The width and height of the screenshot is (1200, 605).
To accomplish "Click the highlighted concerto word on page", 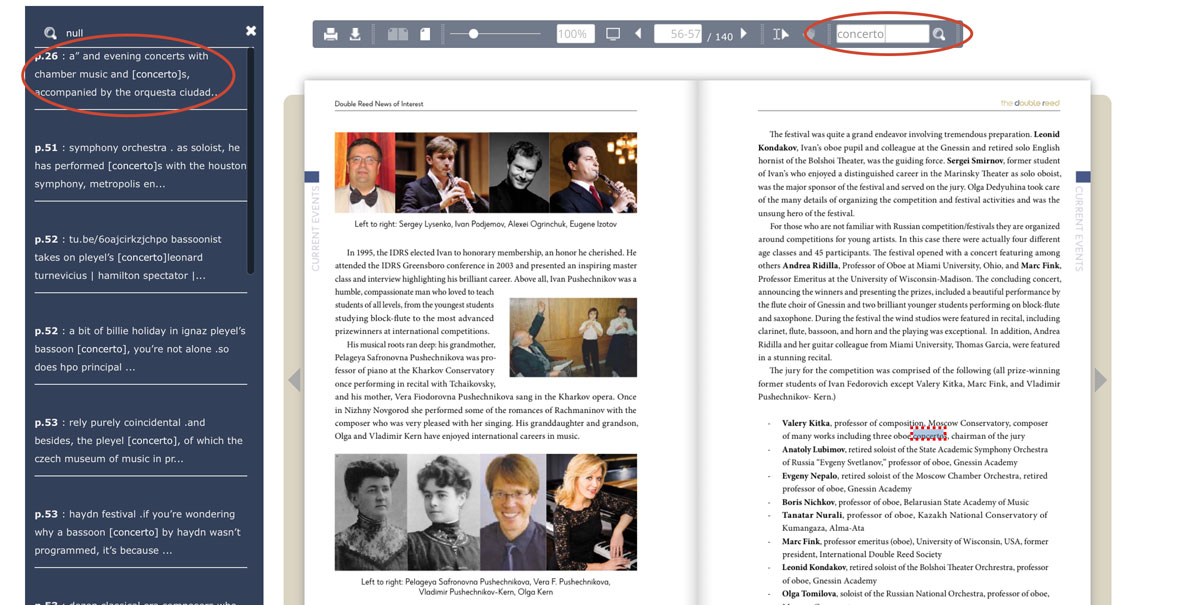I will (928, 435).
